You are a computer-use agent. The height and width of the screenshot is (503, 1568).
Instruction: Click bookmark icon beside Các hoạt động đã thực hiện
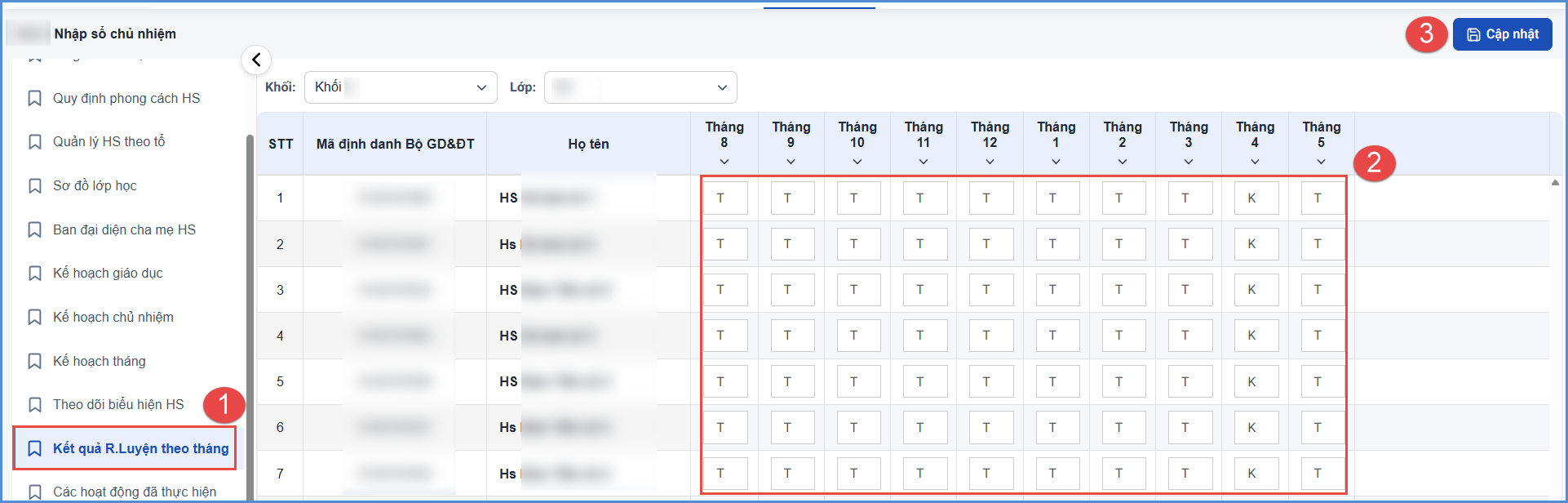35,492
